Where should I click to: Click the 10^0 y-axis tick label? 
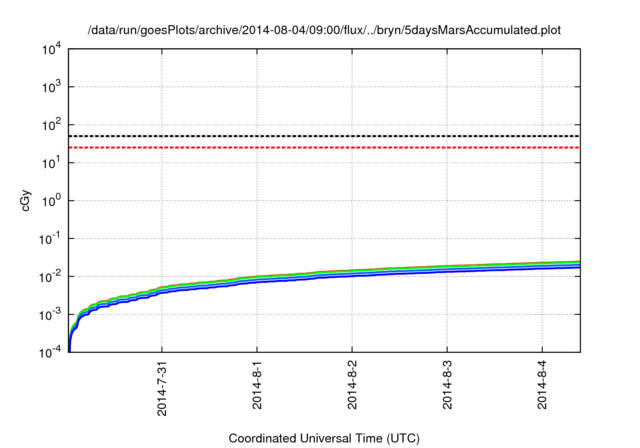(x=51, y=201)
